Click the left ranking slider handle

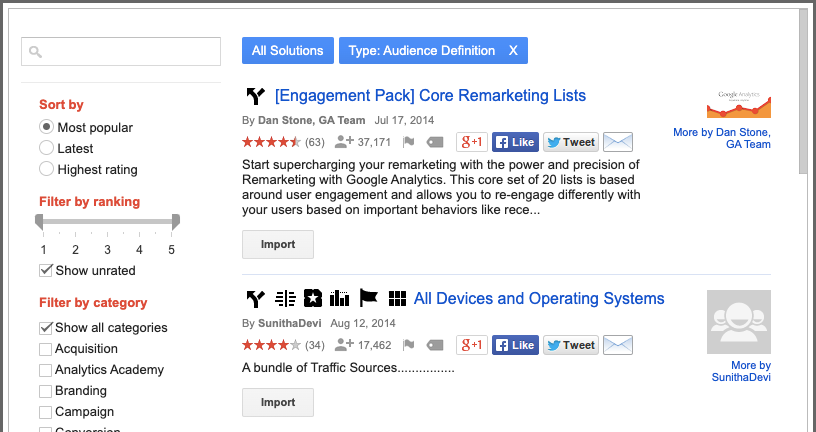pyautogui.click(x=39, y=222)
